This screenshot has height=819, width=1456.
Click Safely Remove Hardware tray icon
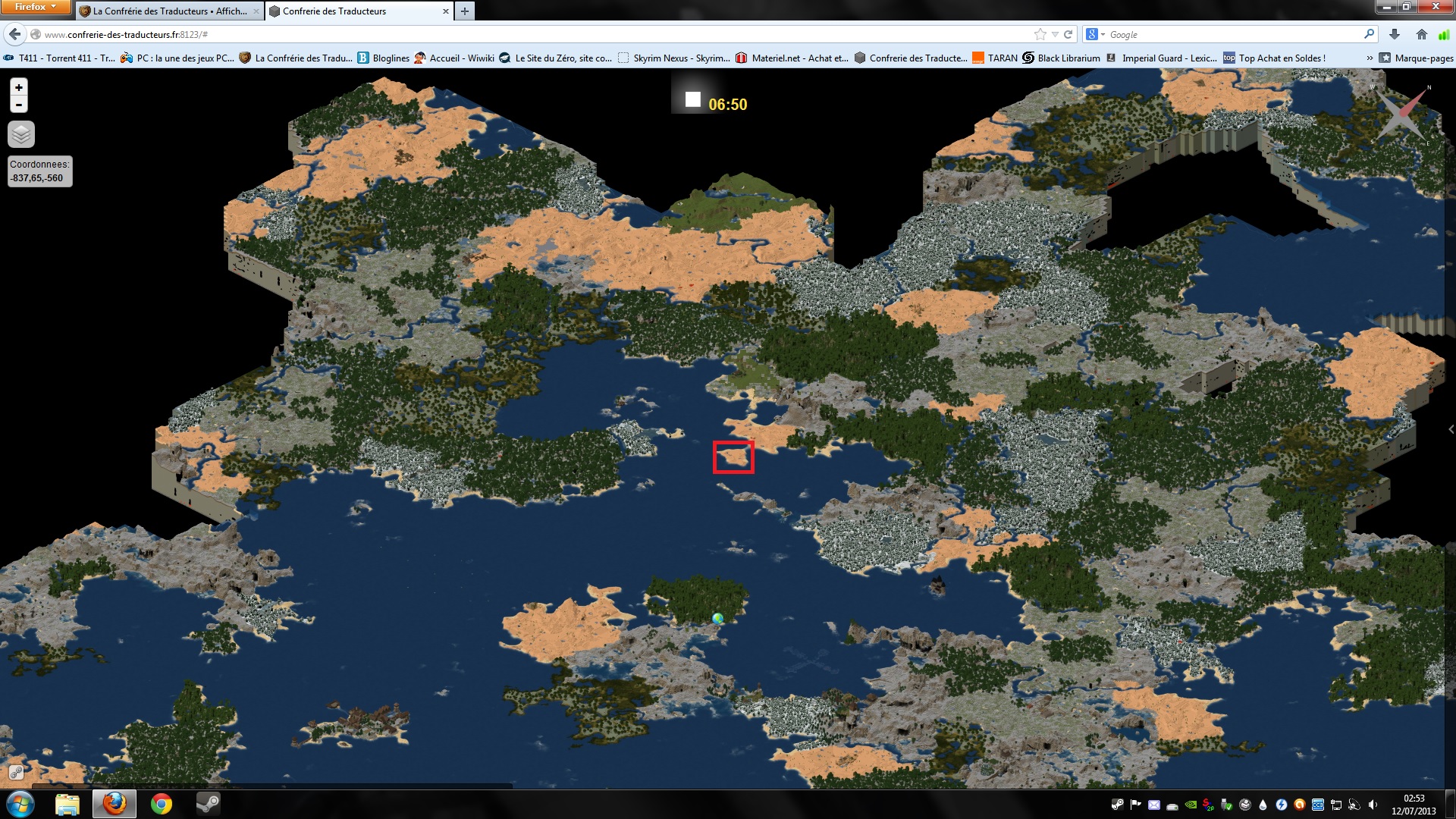[1226, 805]
